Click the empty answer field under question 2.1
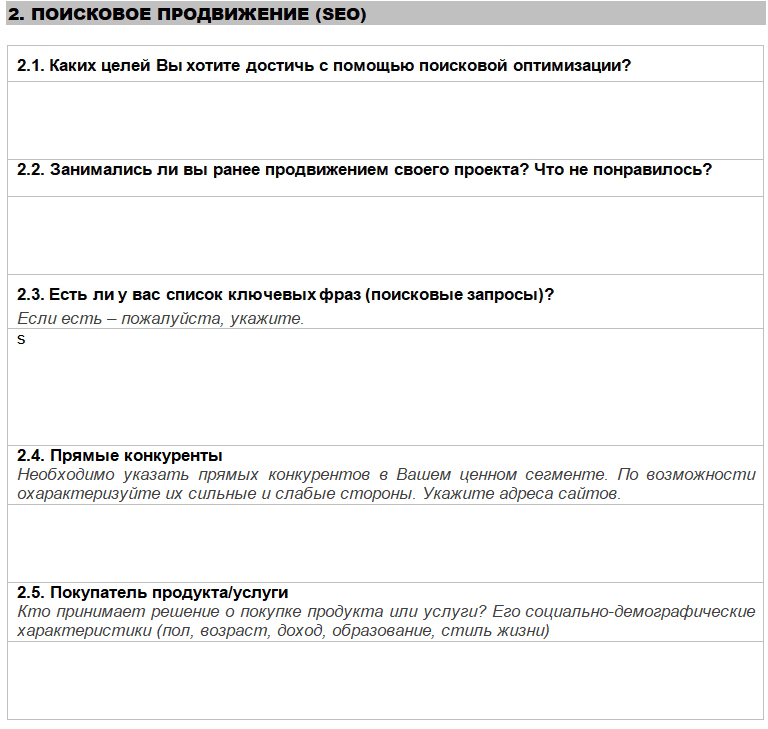The image size is (768, 729). (385, 120)
